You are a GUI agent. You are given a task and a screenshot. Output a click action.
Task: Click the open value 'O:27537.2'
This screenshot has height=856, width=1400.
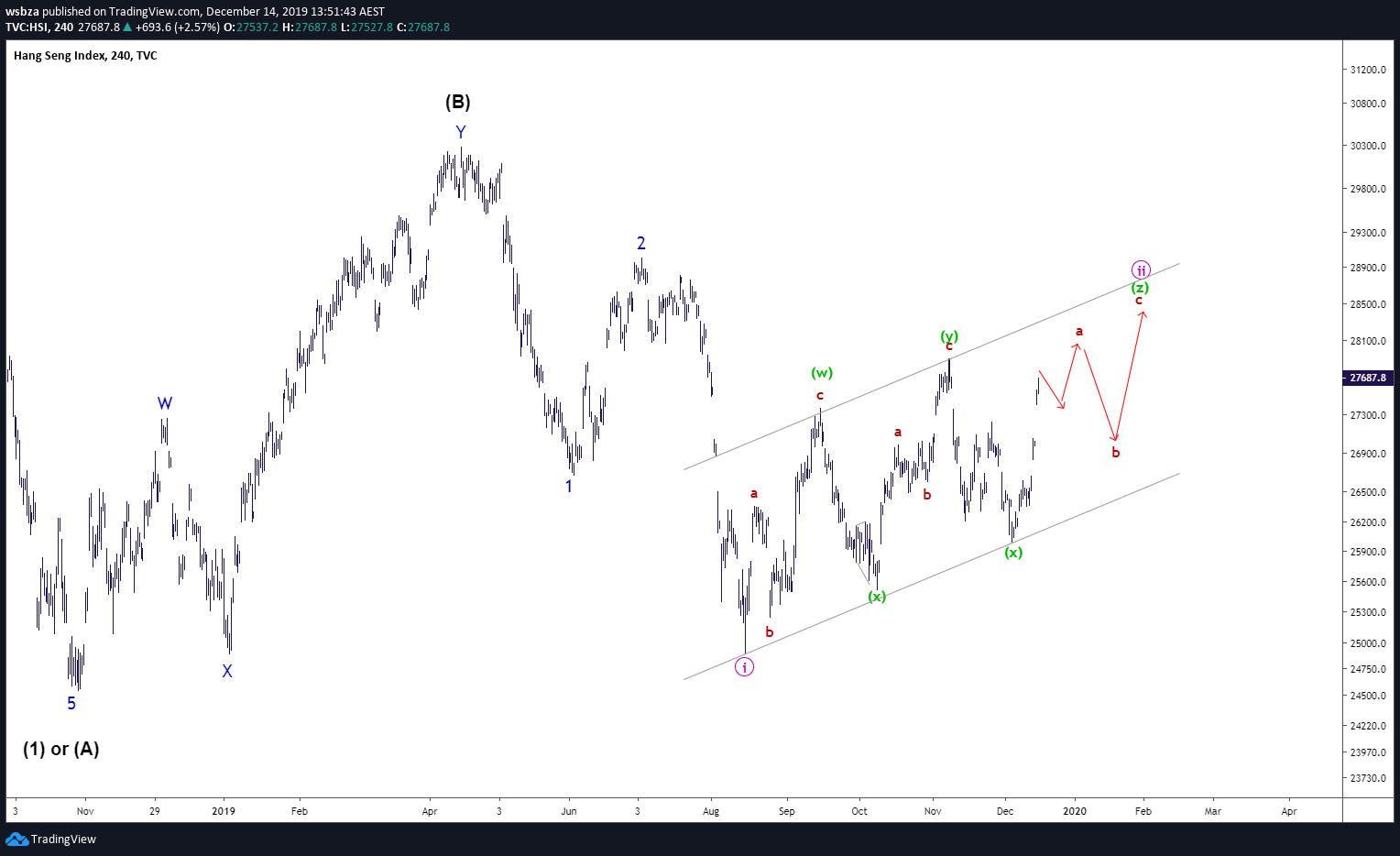(251, 27)
